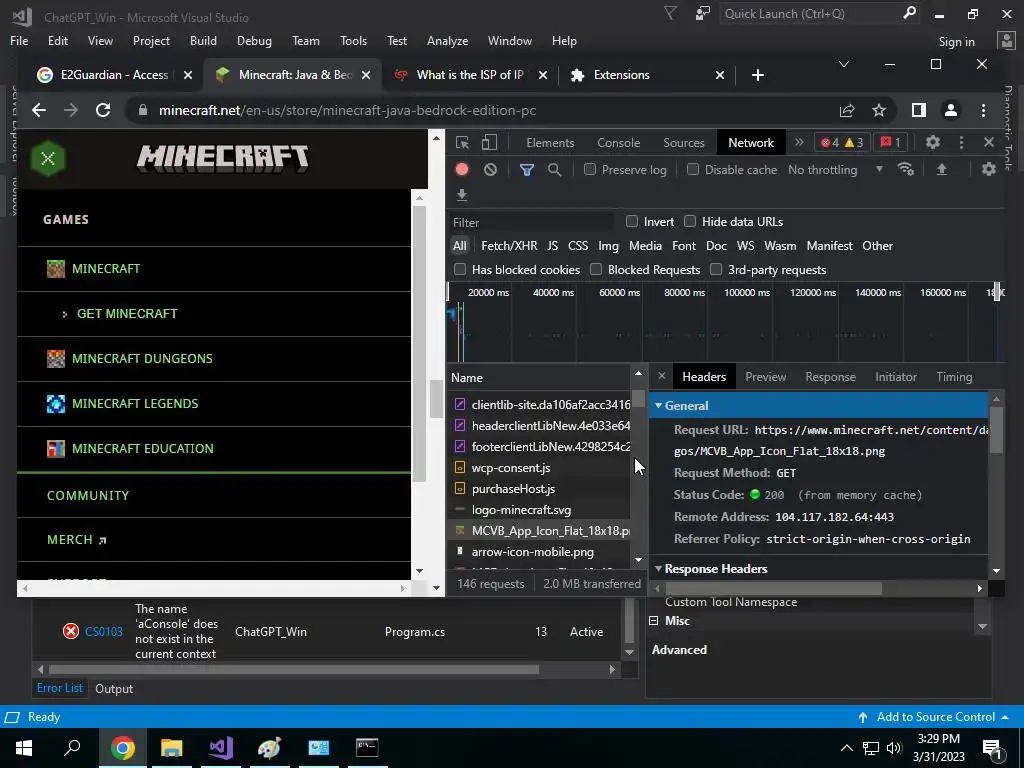1024x768 pixels.
Task: Toggle Chrome side panel icon
Action: pyautogui.click(x=919, y=110)
